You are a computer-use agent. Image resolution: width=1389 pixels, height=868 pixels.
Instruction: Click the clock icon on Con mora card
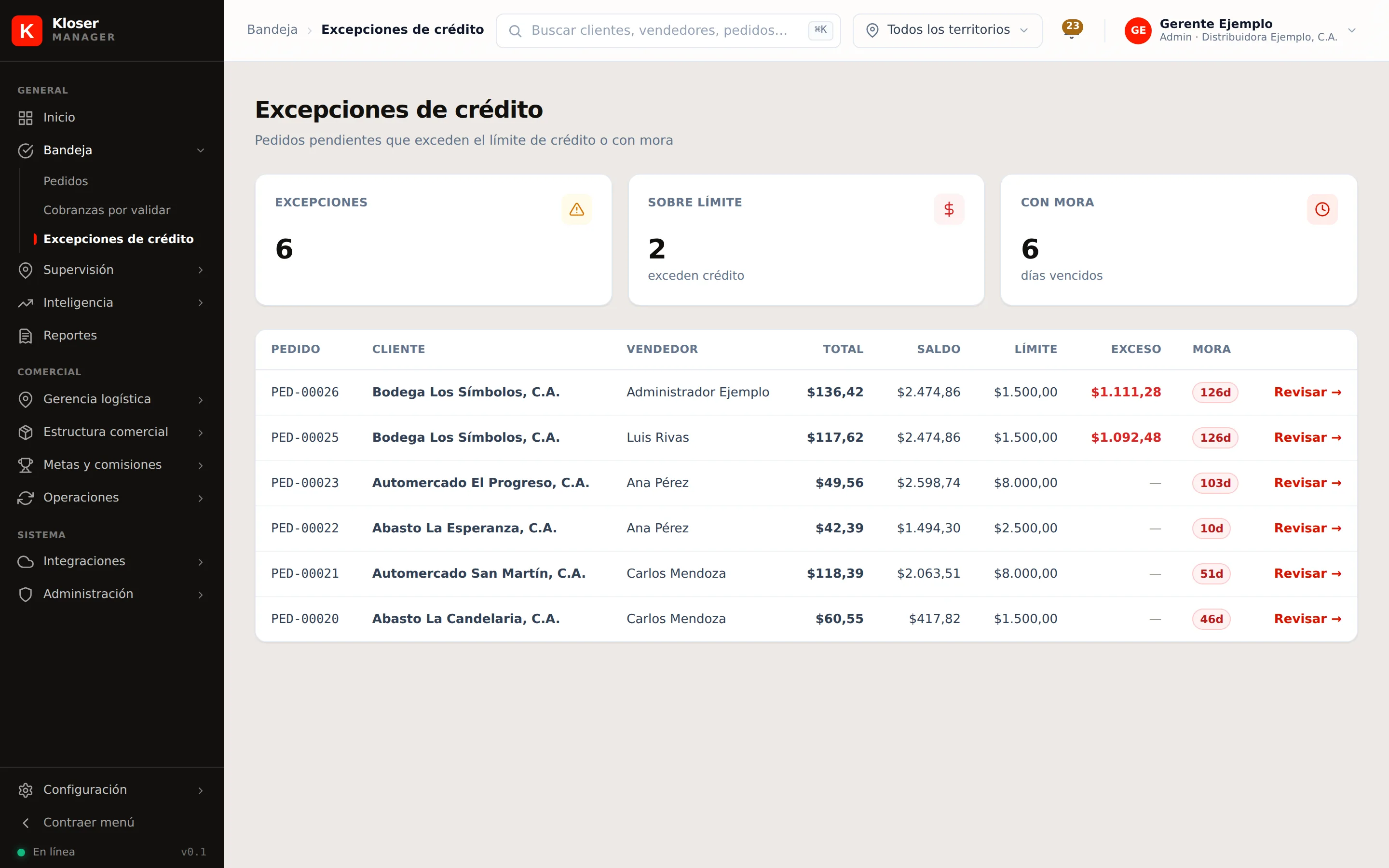click(x=1322, y=209)
